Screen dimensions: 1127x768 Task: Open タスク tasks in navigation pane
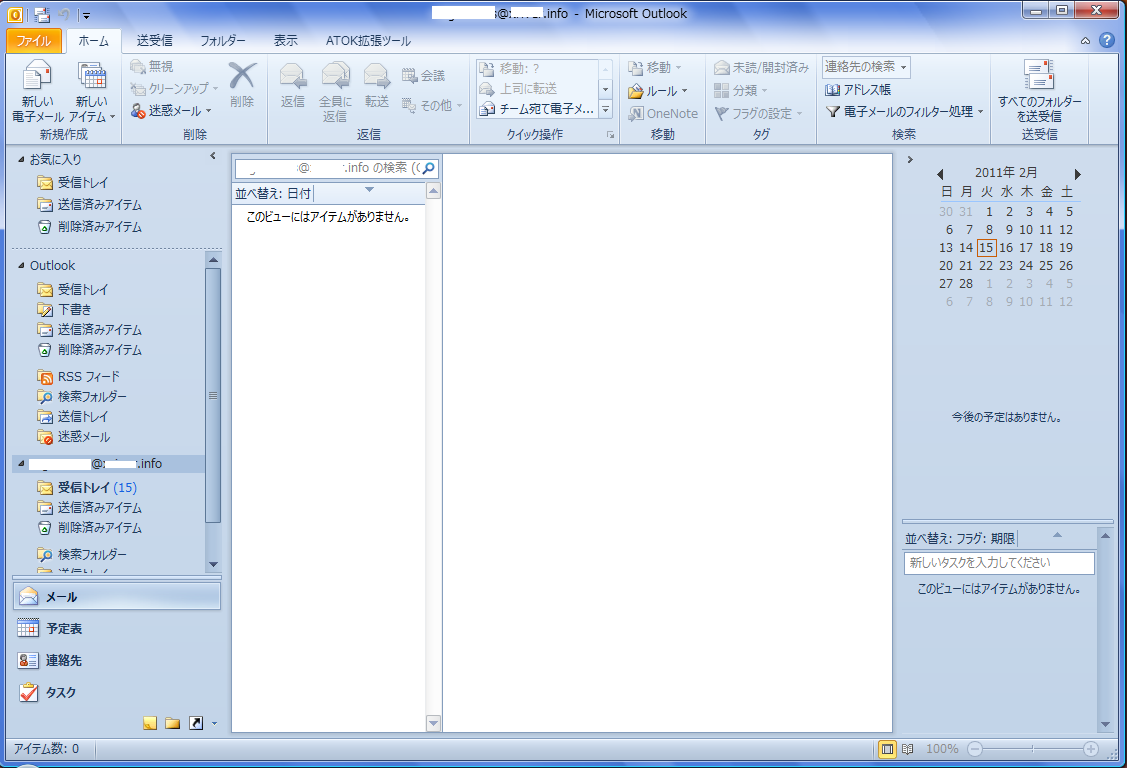(x=60, y=692)
